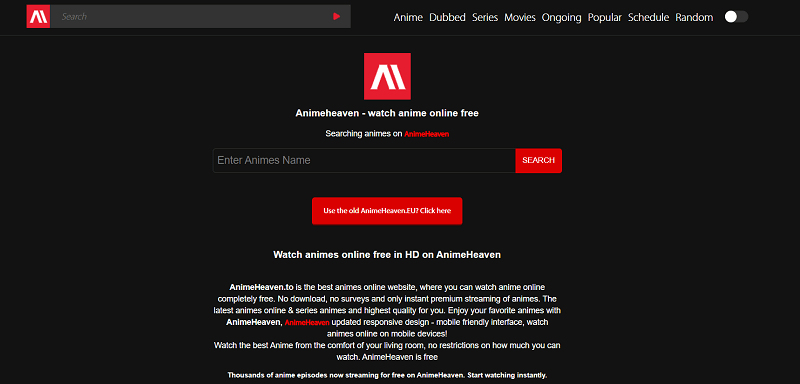Click the large AnimeHeaven logo in the page center

[387, 76]
